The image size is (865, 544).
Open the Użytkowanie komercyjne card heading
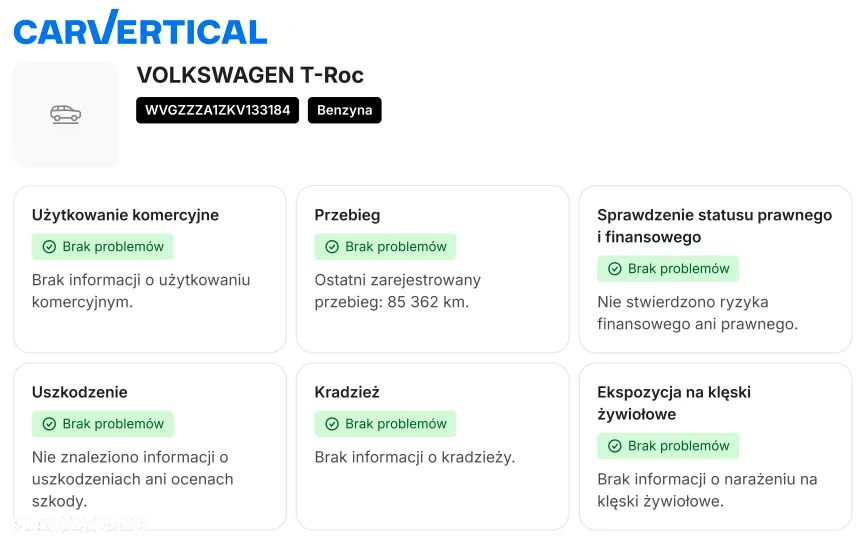pos(125,215)
